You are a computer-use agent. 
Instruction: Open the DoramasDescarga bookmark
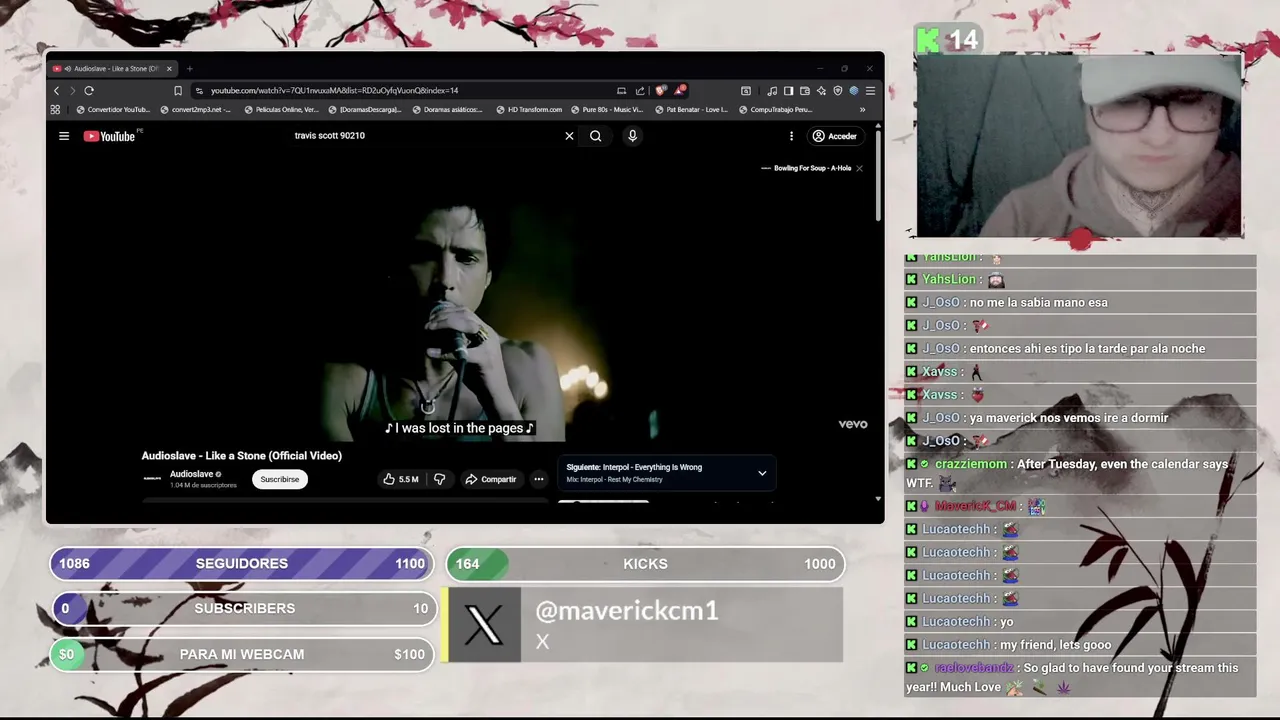pyautogui.click(x=365, y=109)
